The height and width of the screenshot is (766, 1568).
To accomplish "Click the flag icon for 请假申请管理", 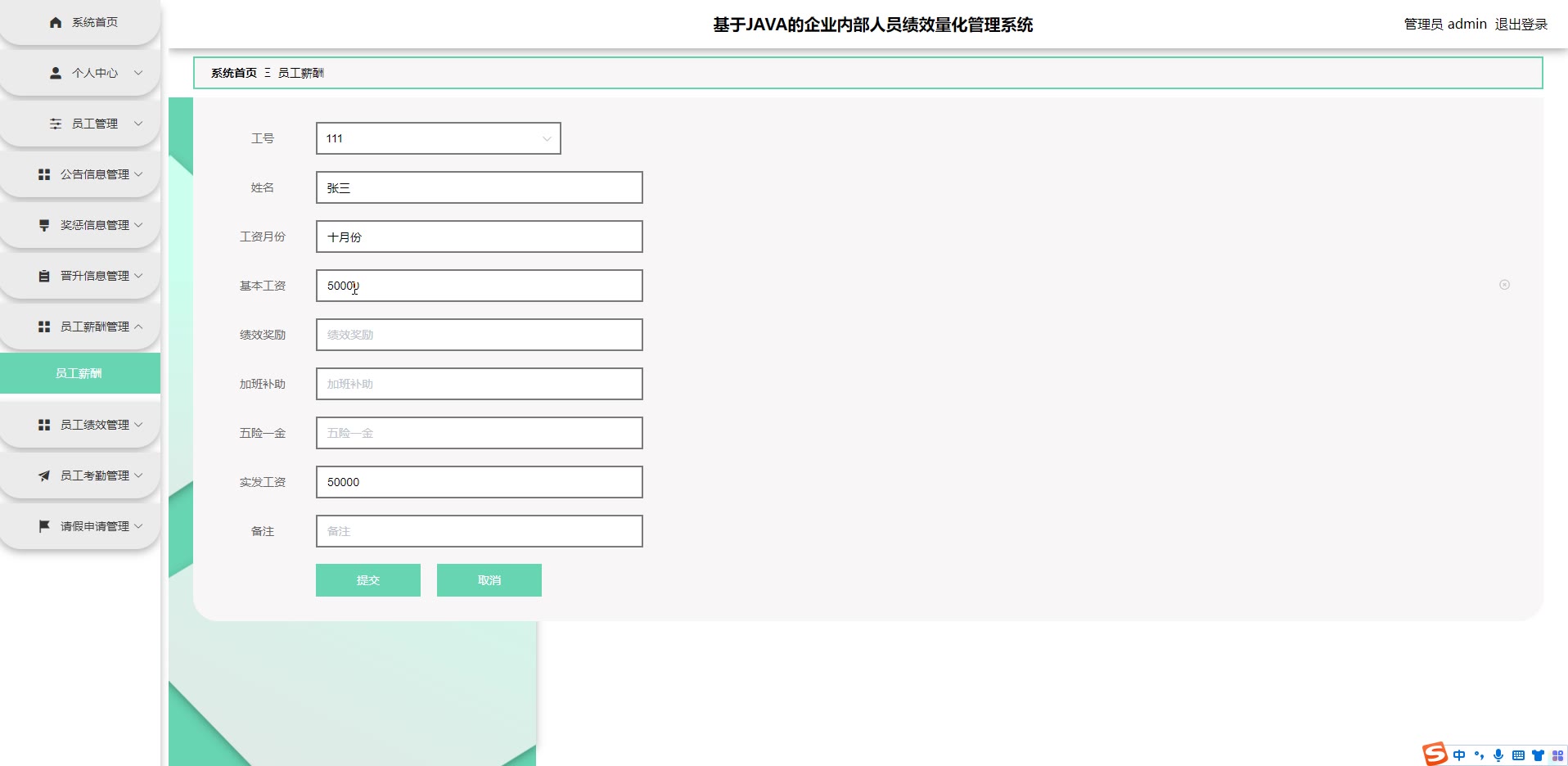I will pyautogui.click(x=44, y=526).
